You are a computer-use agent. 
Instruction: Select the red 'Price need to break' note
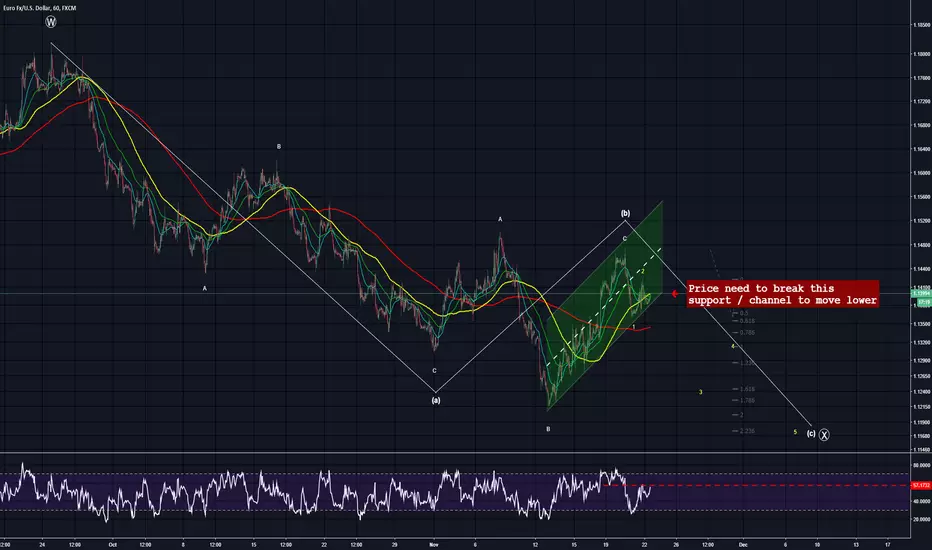[782, 294]
